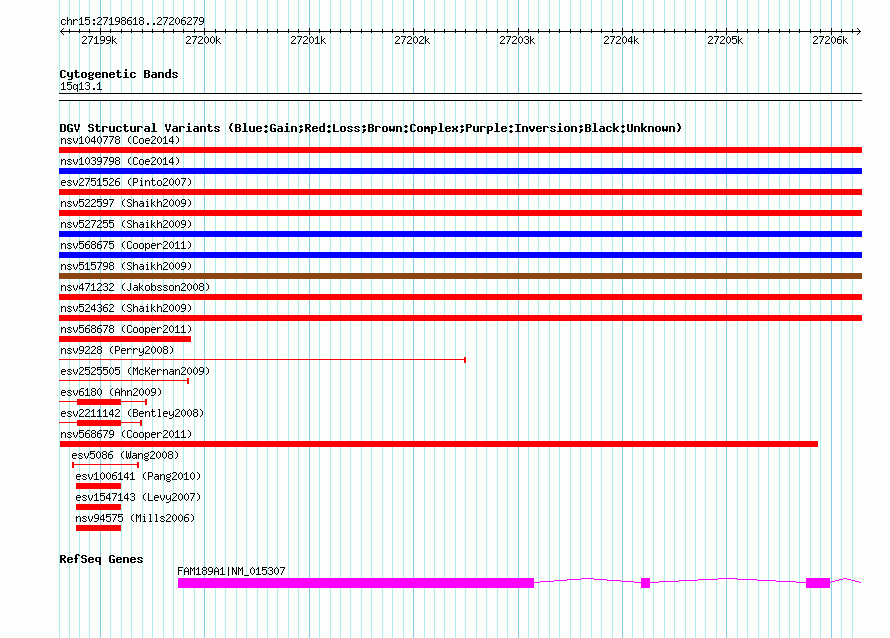890x638 pixels.
Task: Click the DGV Structural Variants track title
Action: [371, 128]
